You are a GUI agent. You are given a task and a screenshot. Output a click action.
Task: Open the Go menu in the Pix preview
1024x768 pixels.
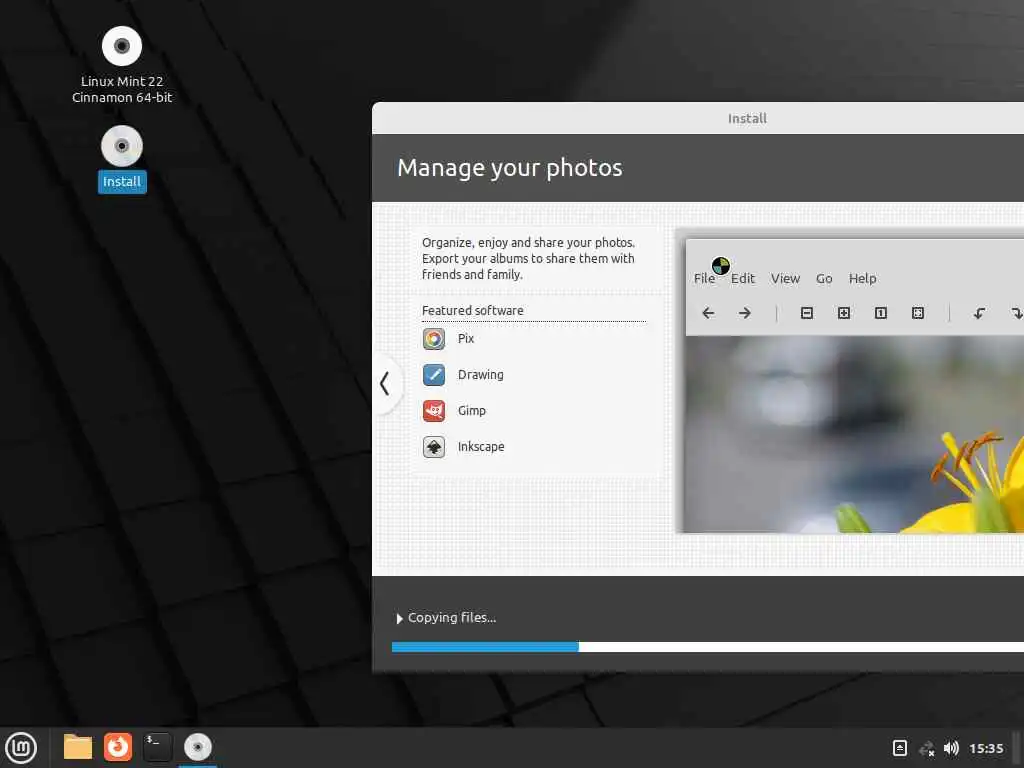(824, 278)
